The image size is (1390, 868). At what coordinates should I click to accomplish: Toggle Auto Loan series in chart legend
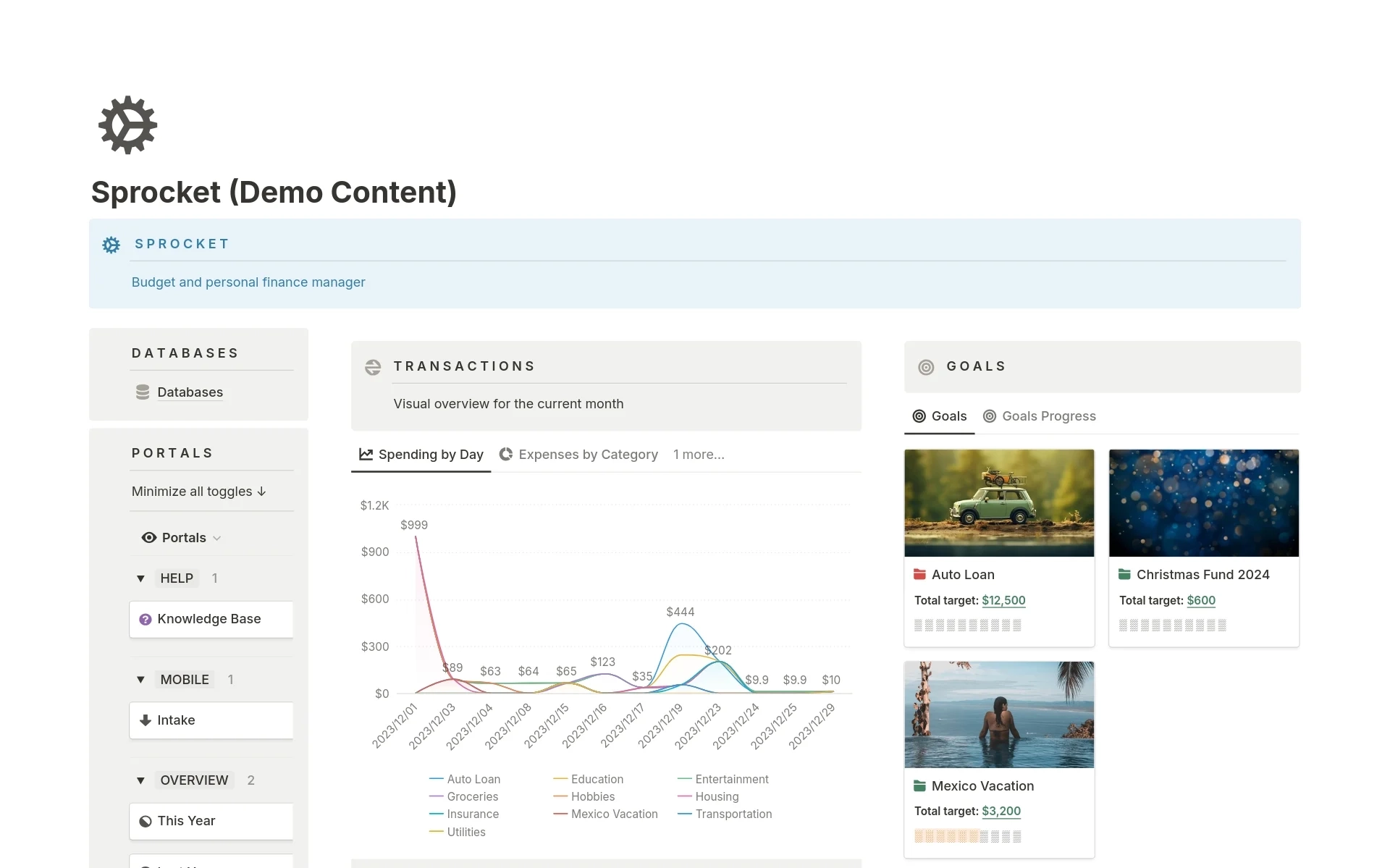[x=465, y=780]
